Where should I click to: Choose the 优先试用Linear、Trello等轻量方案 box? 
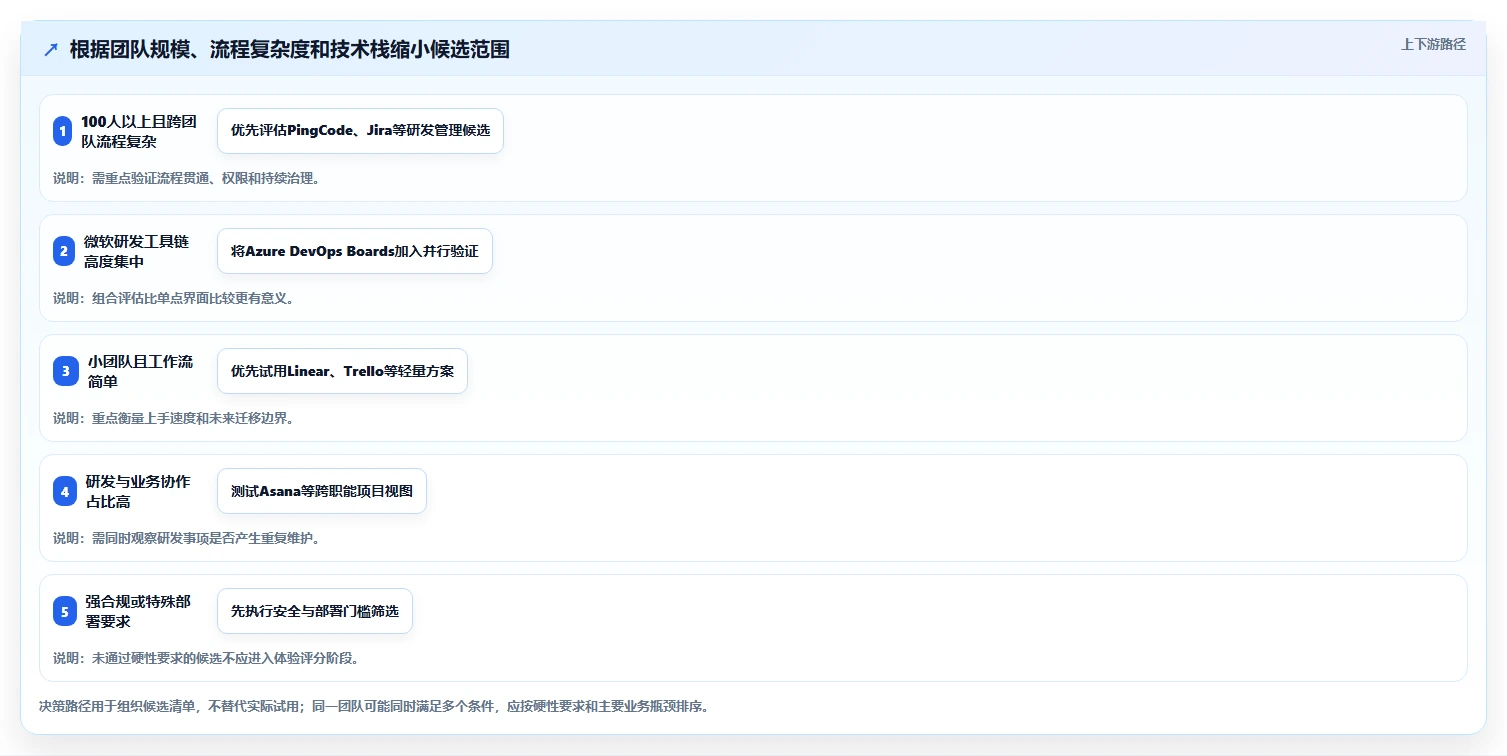pos(342,371)
